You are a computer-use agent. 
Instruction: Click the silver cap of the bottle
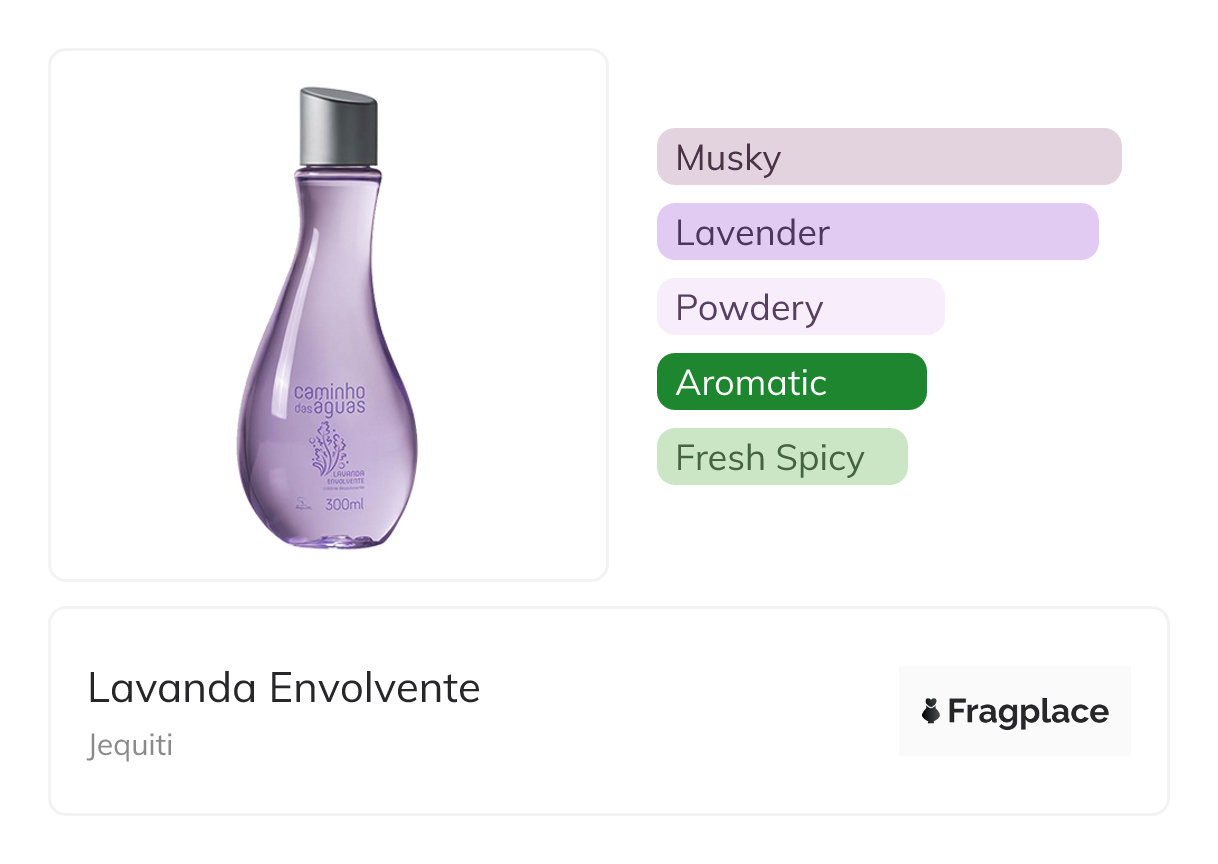click(x=338, y=126)
